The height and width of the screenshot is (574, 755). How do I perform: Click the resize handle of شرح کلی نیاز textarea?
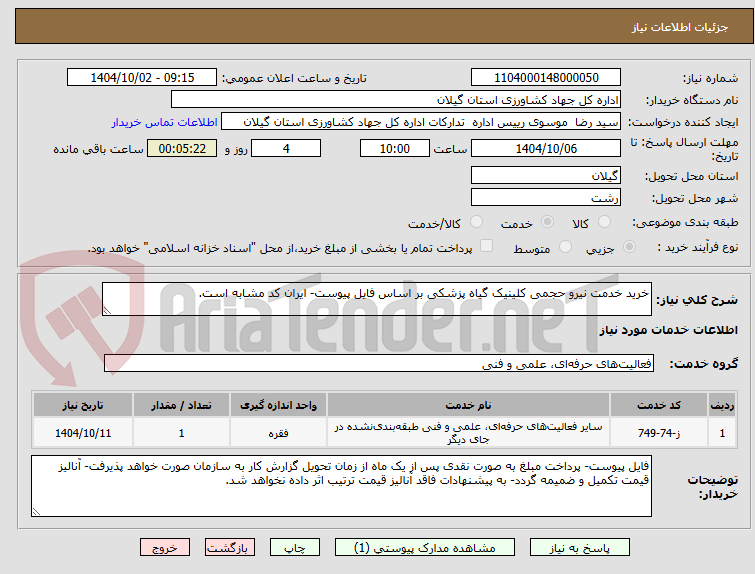(107, 311)
